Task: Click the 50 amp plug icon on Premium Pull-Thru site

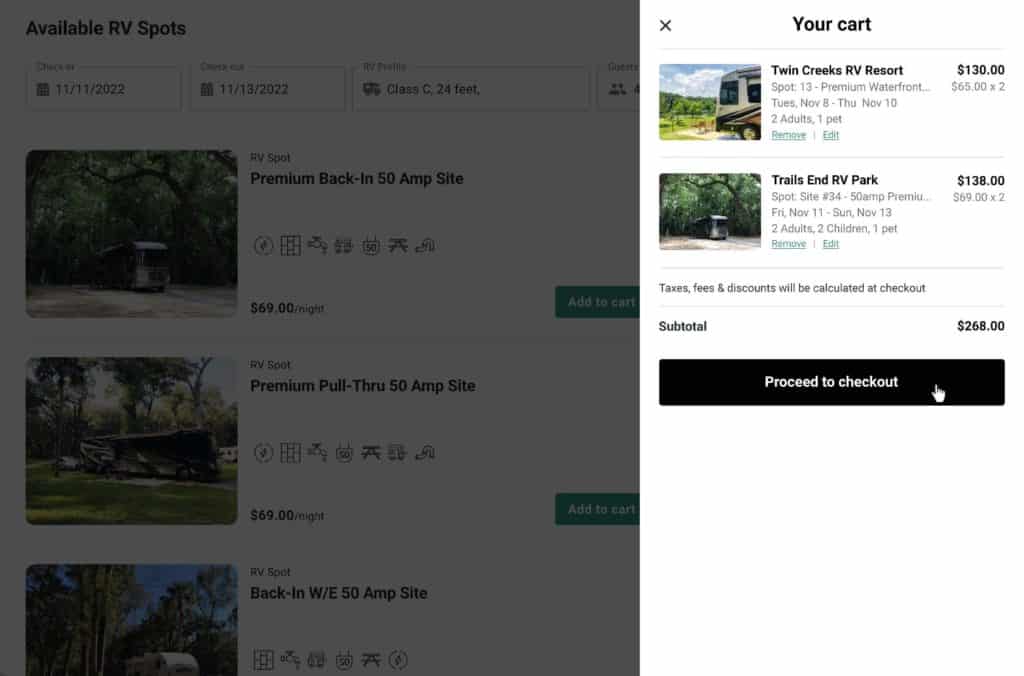Action: pos(344,453)
